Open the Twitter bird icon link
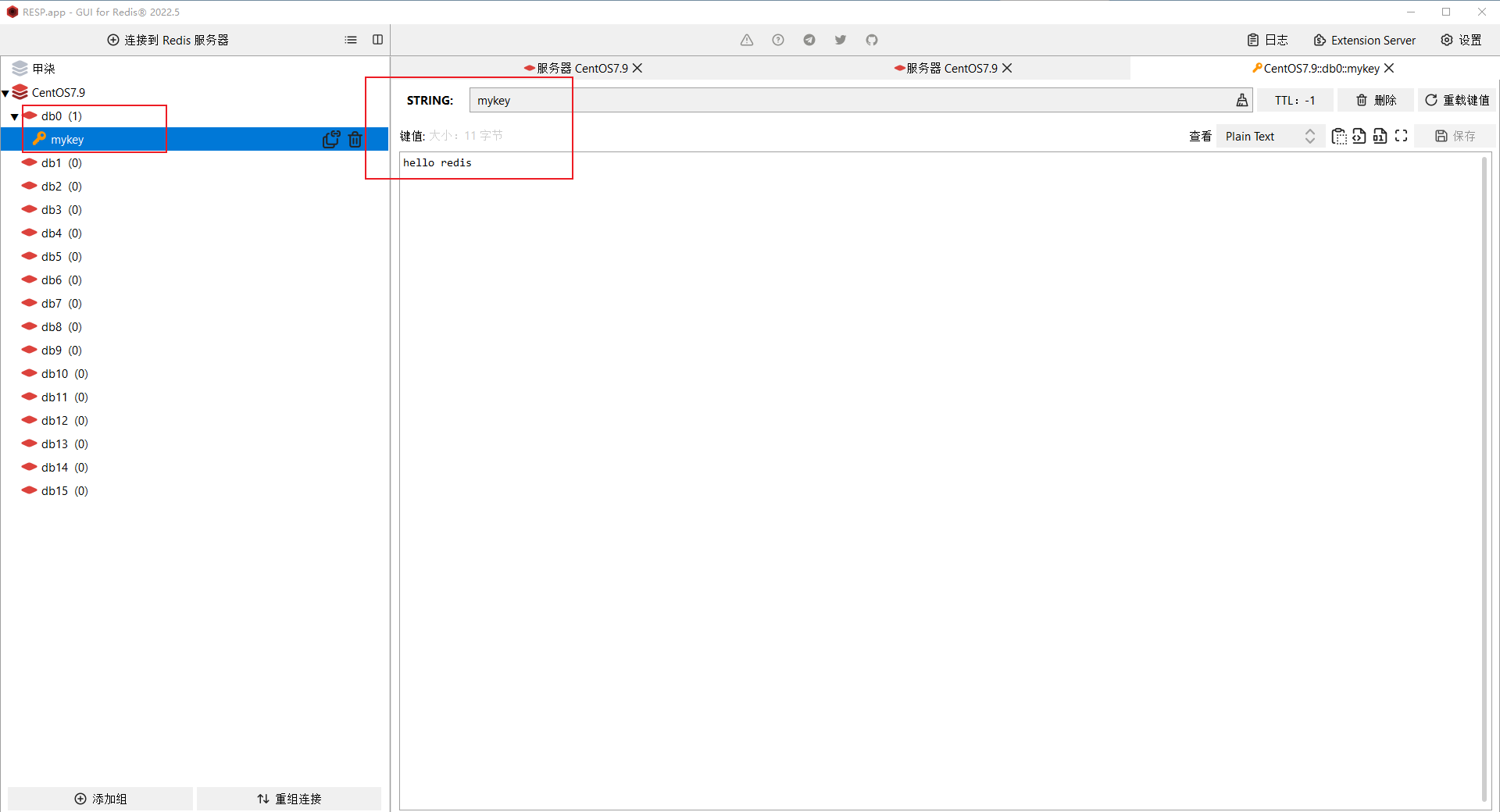 pos(841,40)
